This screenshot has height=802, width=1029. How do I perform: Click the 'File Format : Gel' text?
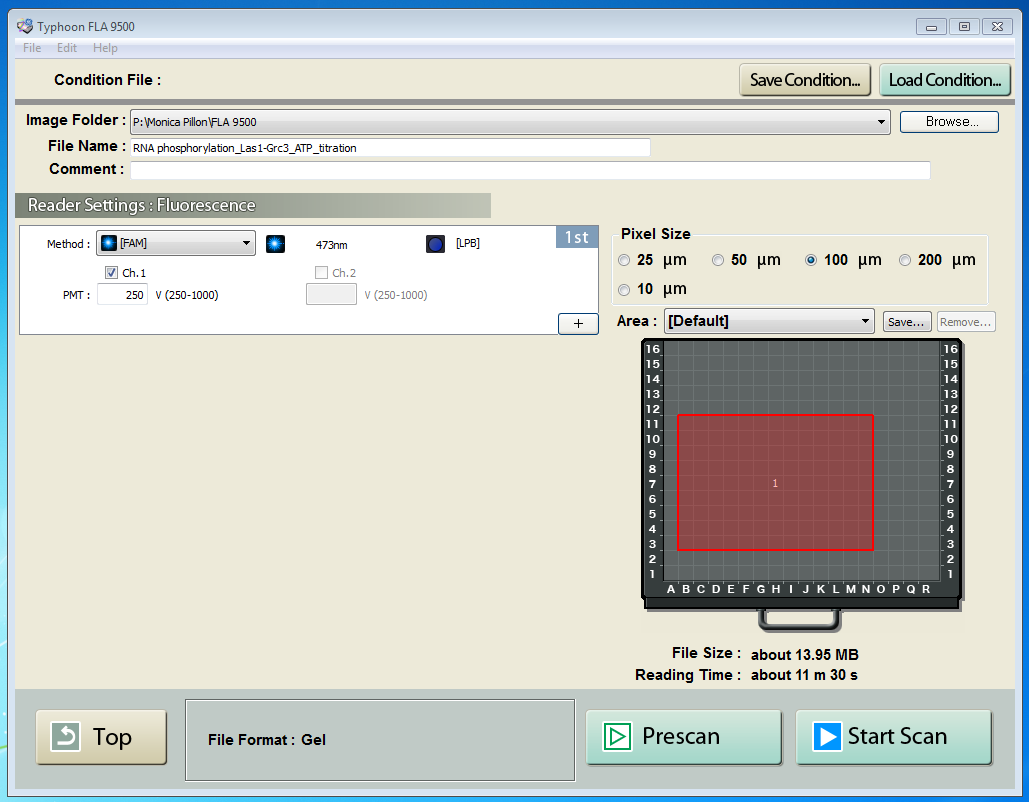tap(267, 740)
